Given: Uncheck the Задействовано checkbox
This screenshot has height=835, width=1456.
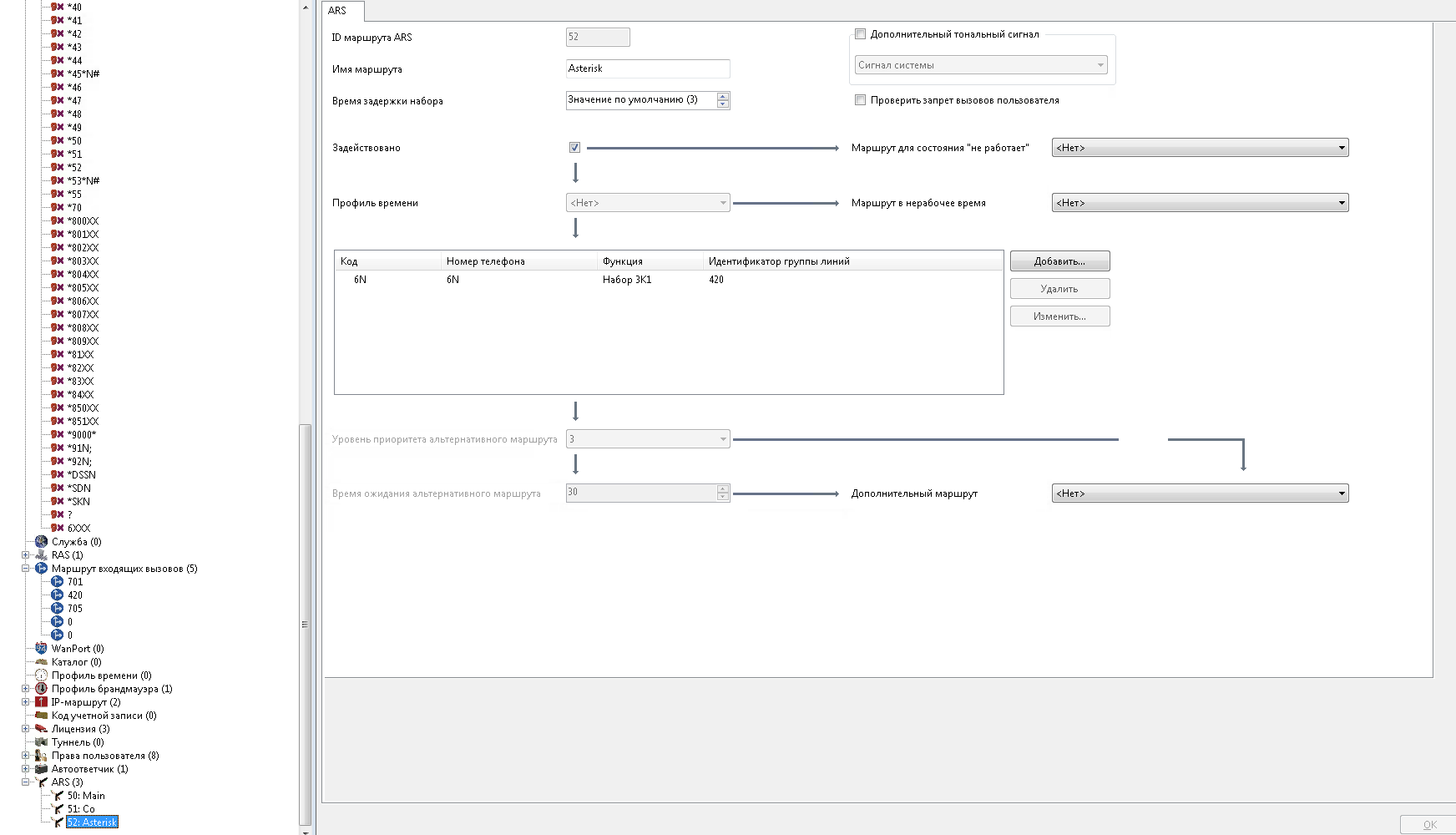Looking at the screenshot, I should 574,148.
